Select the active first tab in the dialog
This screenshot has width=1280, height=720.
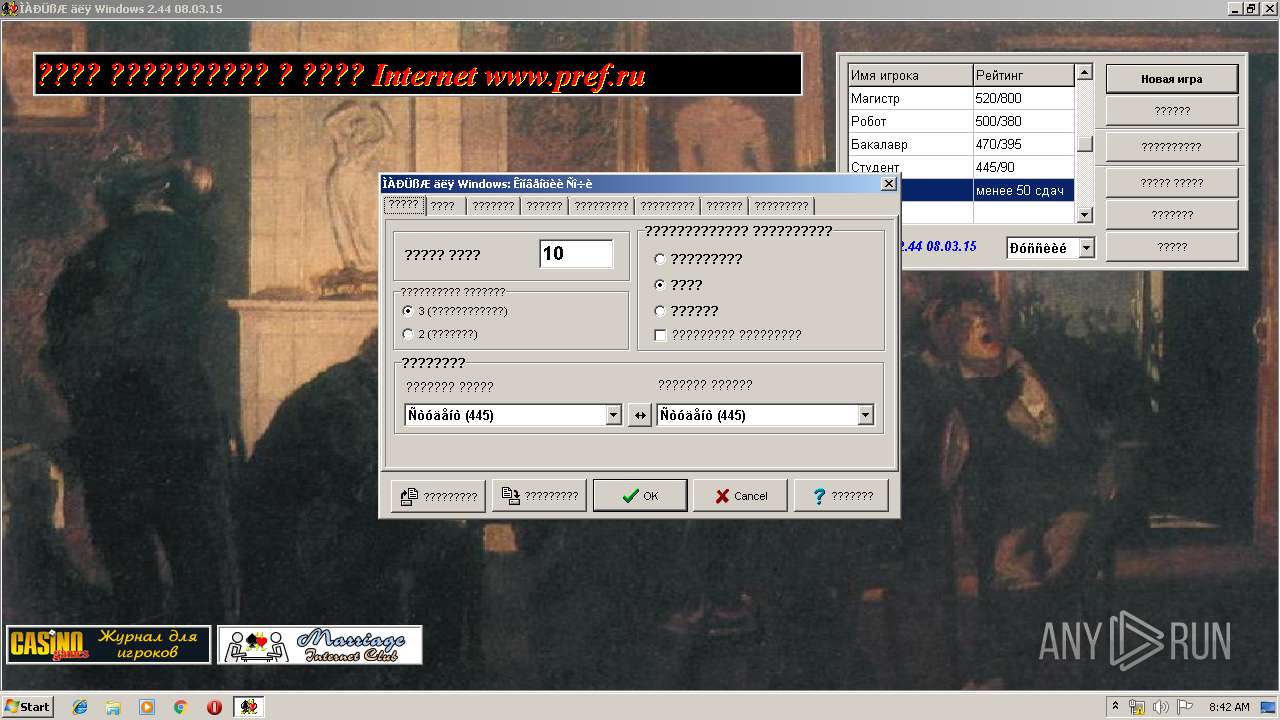click(x=404, y=205)
